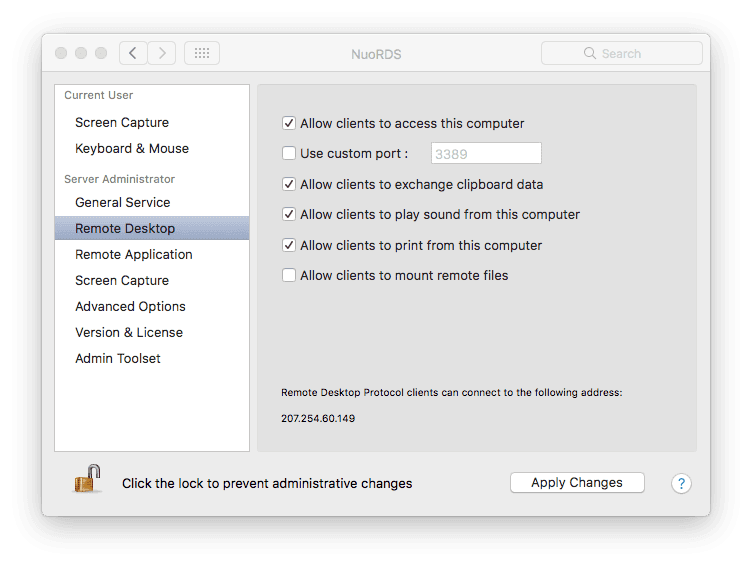The width and height of the screenshot is (752, 566).
Task: Enable Use custom port checkbox
Action: tap(289, 153)
